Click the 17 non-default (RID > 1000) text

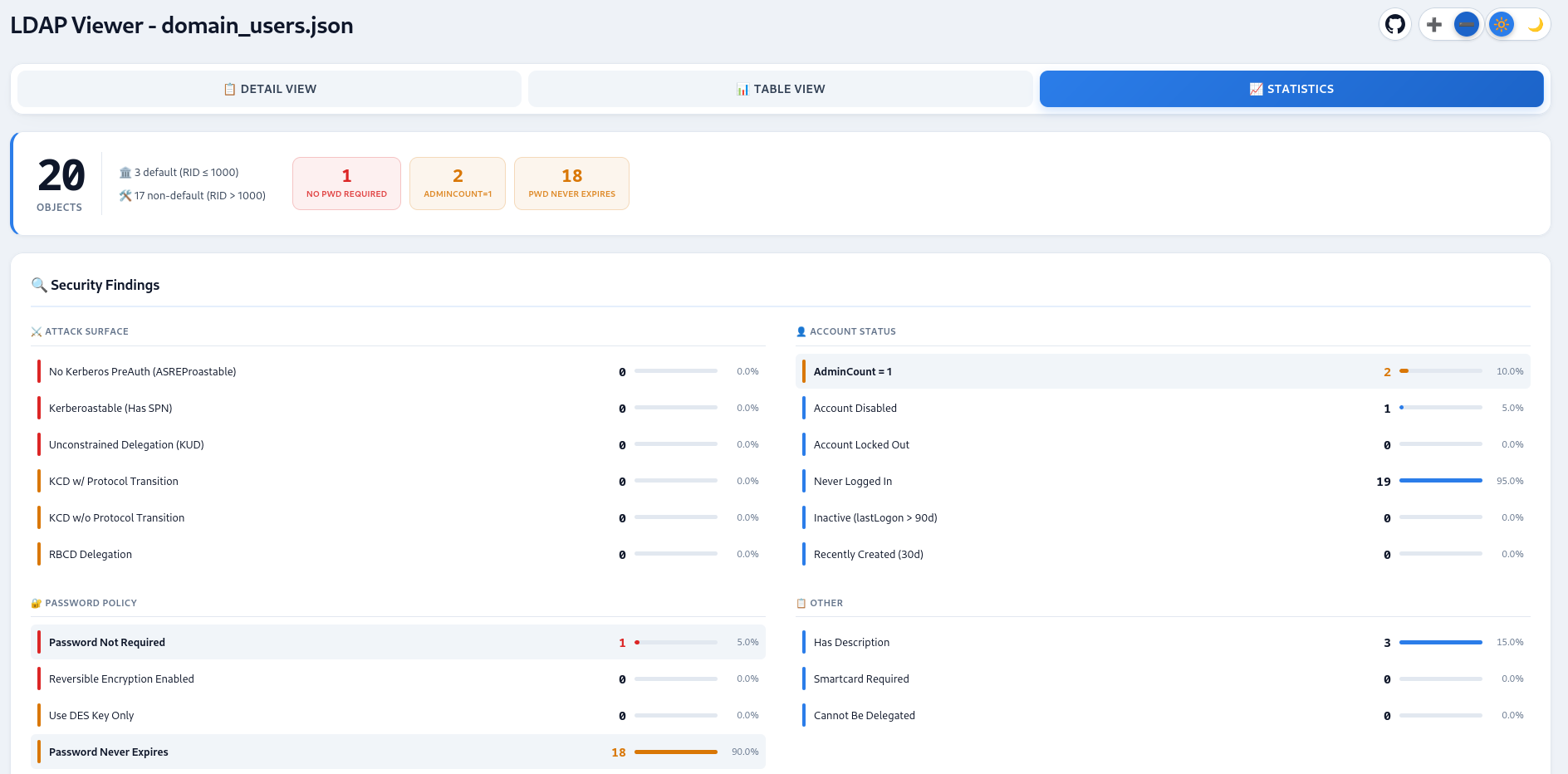193,195
